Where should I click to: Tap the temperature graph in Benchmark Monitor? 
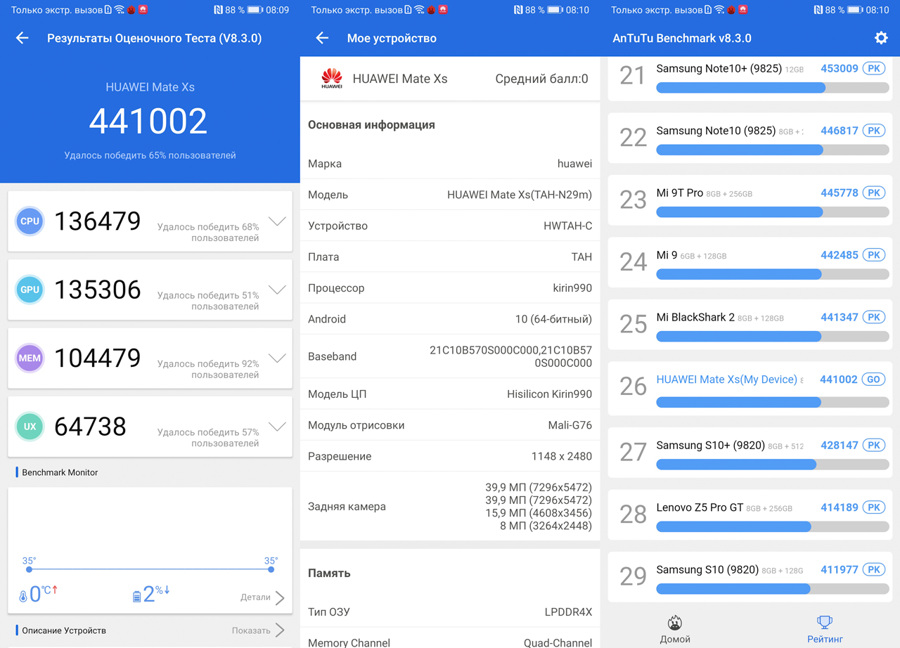[x=150, y=565]
